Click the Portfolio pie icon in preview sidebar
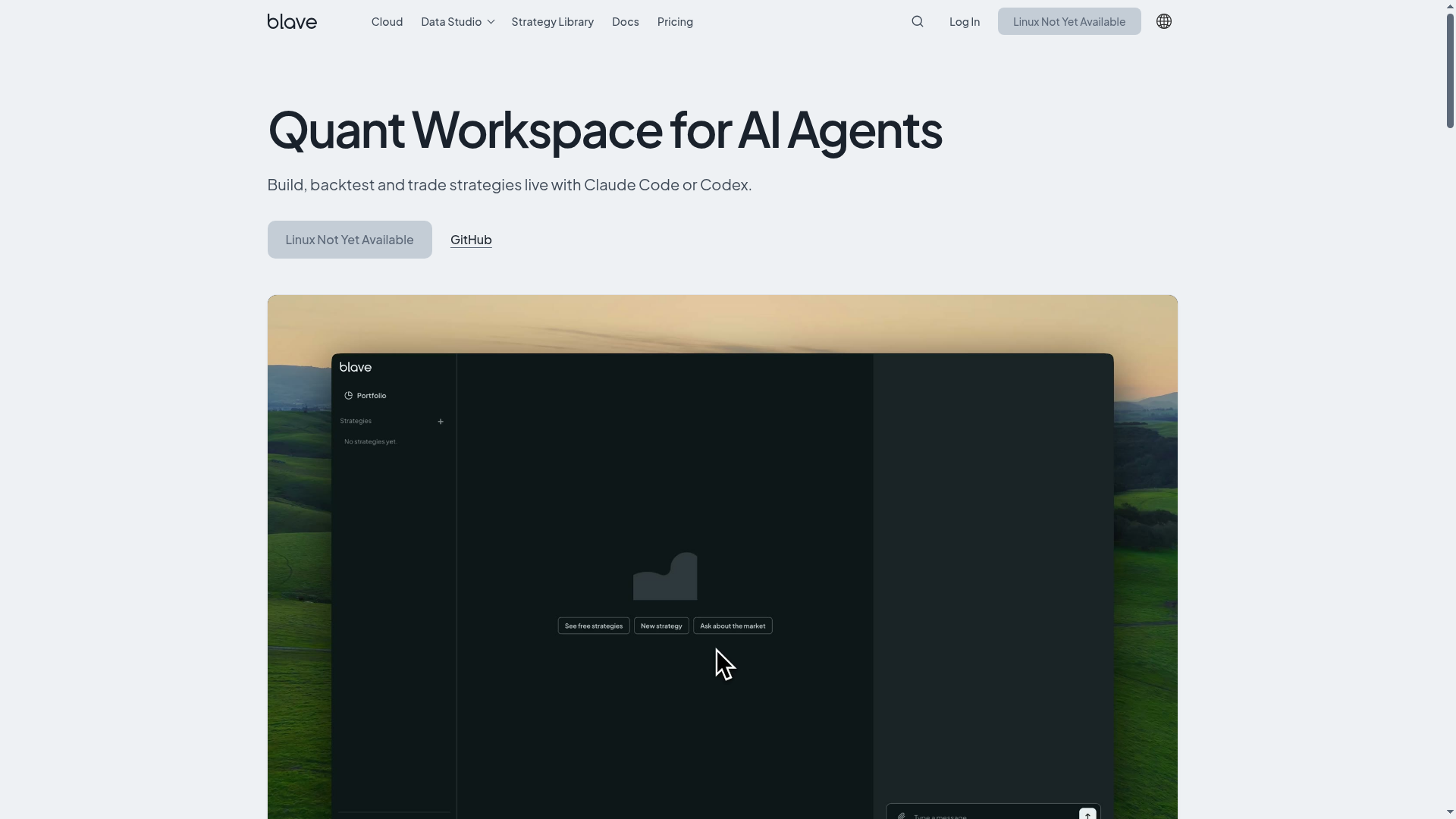The image size is (1456, 819). tap(348, 396)
